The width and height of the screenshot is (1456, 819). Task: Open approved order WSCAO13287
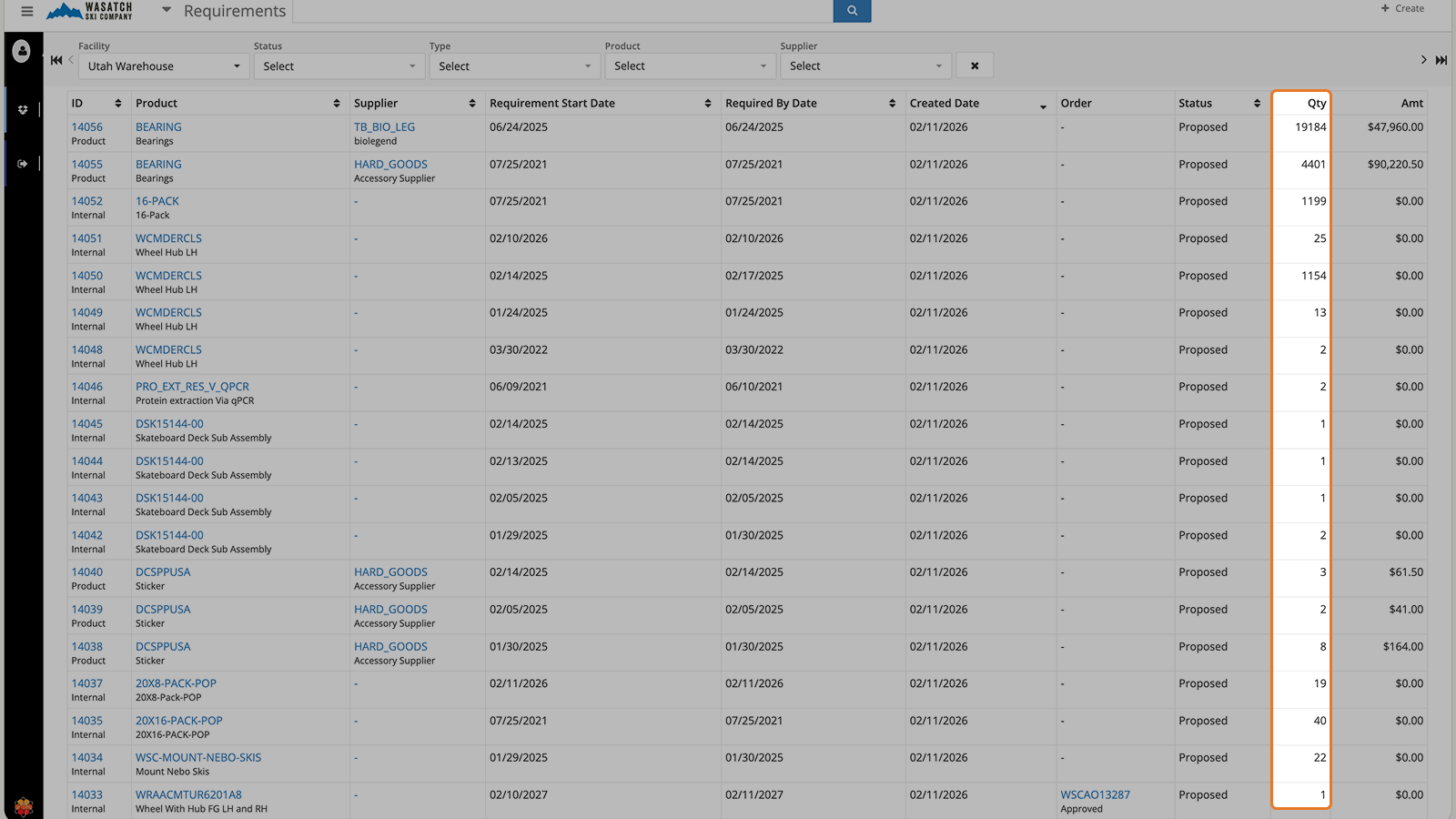[1094, 794]
